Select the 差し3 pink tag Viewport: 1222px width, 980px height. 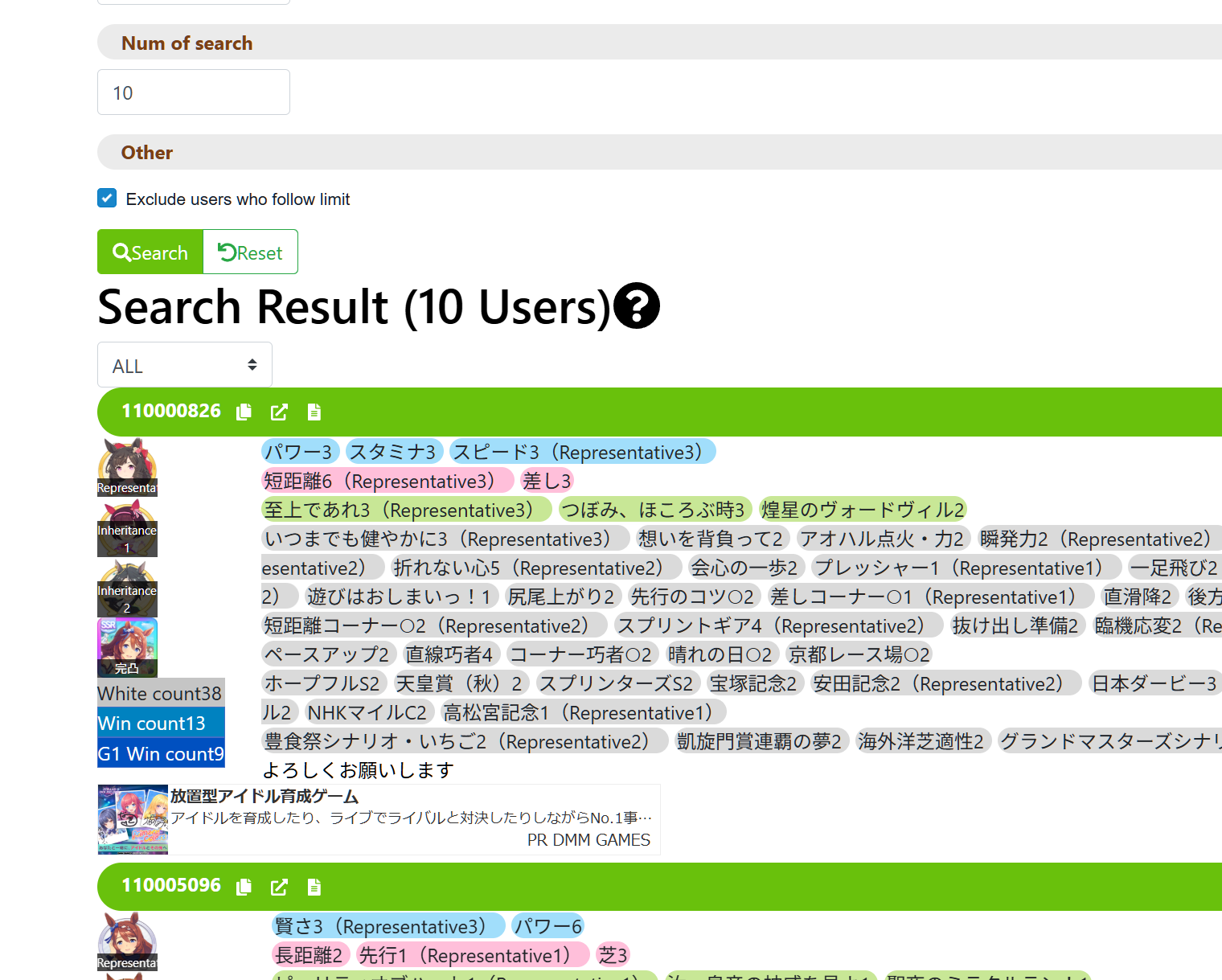coord(547,481)
